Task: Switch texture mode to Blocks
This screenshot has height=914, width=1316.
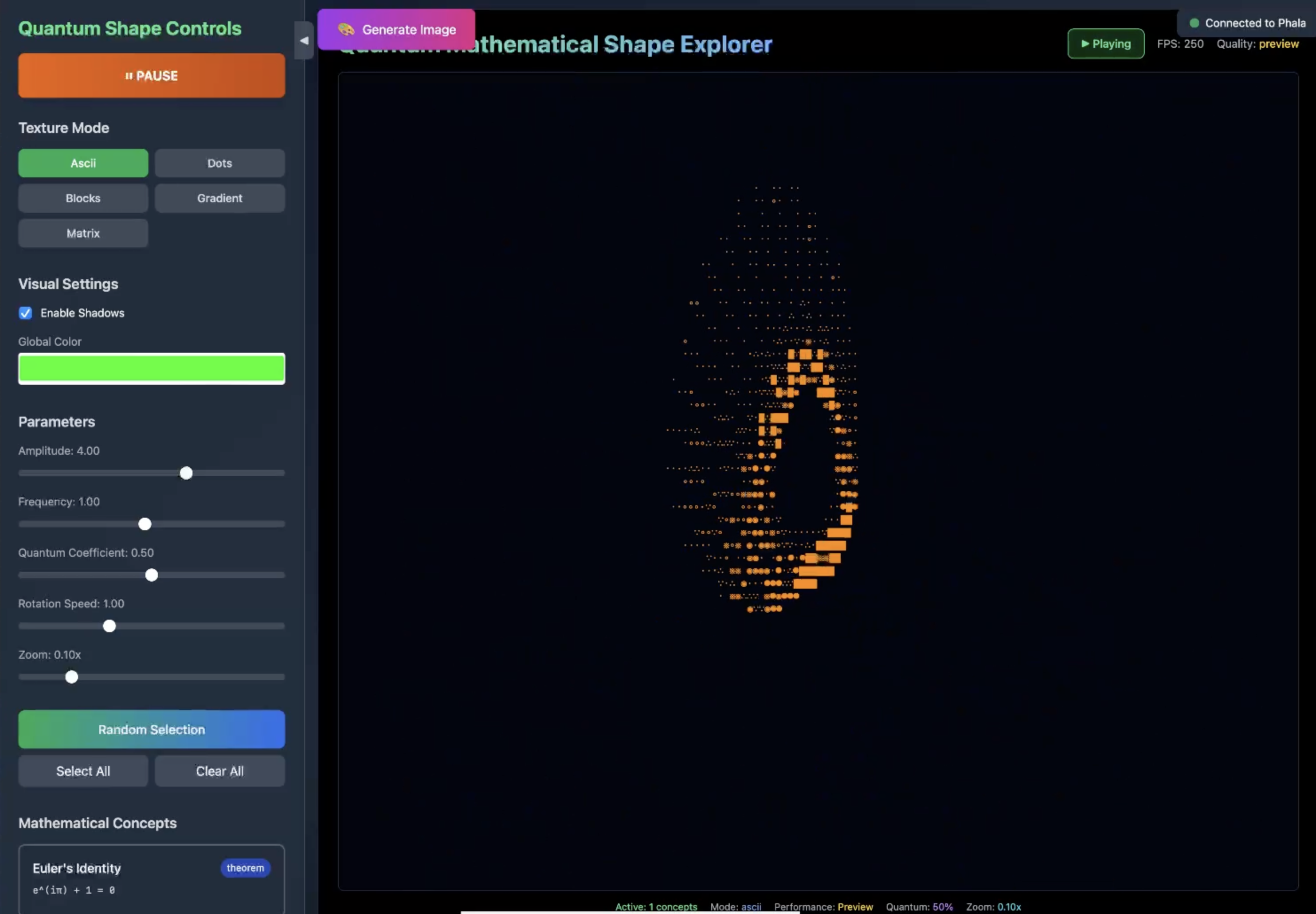Action: [x=83, y=198]
